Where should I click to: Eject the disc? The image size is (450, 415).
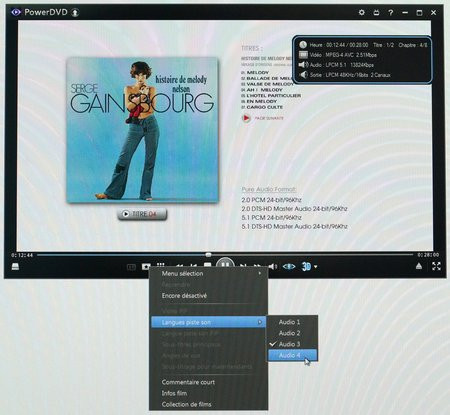point(419,266)
